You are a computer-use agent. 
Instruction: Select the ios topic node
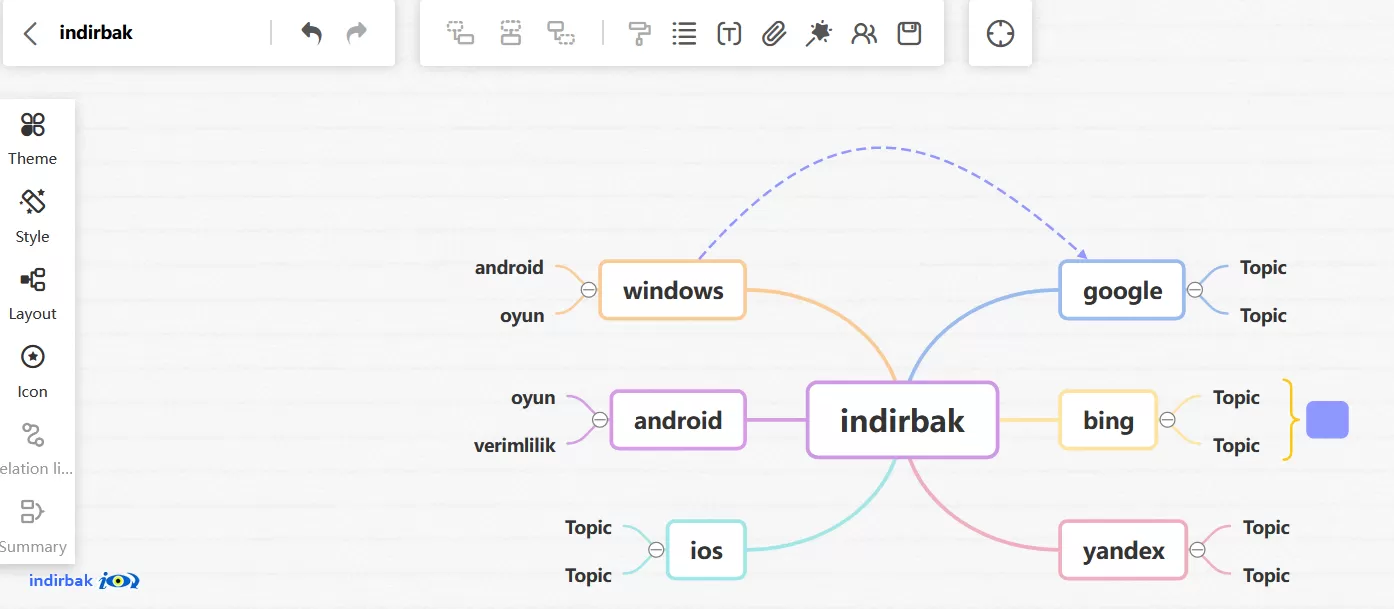pyautogui.click(x=706, y=550)
